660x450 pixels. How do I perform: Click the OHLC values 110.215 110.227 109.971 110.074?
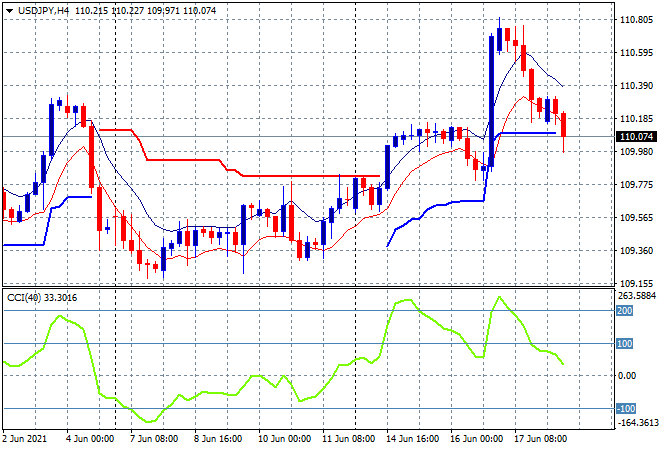(x=146, y=11)
